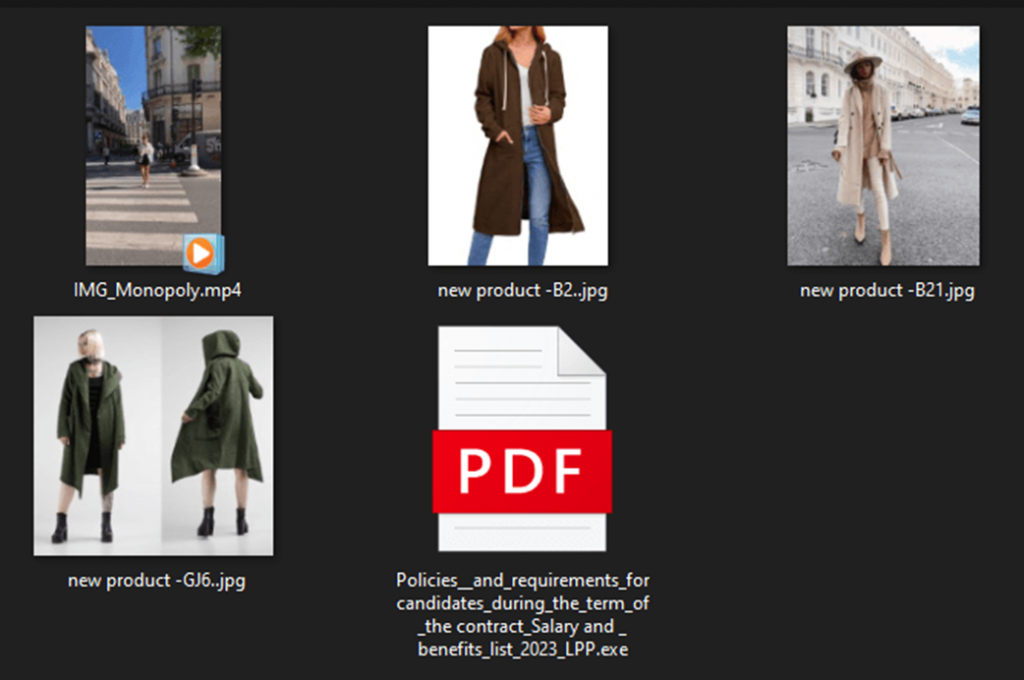Select the brown hooded coat image thumbnail
Image resolution: width=1024 pixels, height=680 pixels.
(x=518, y=146)
